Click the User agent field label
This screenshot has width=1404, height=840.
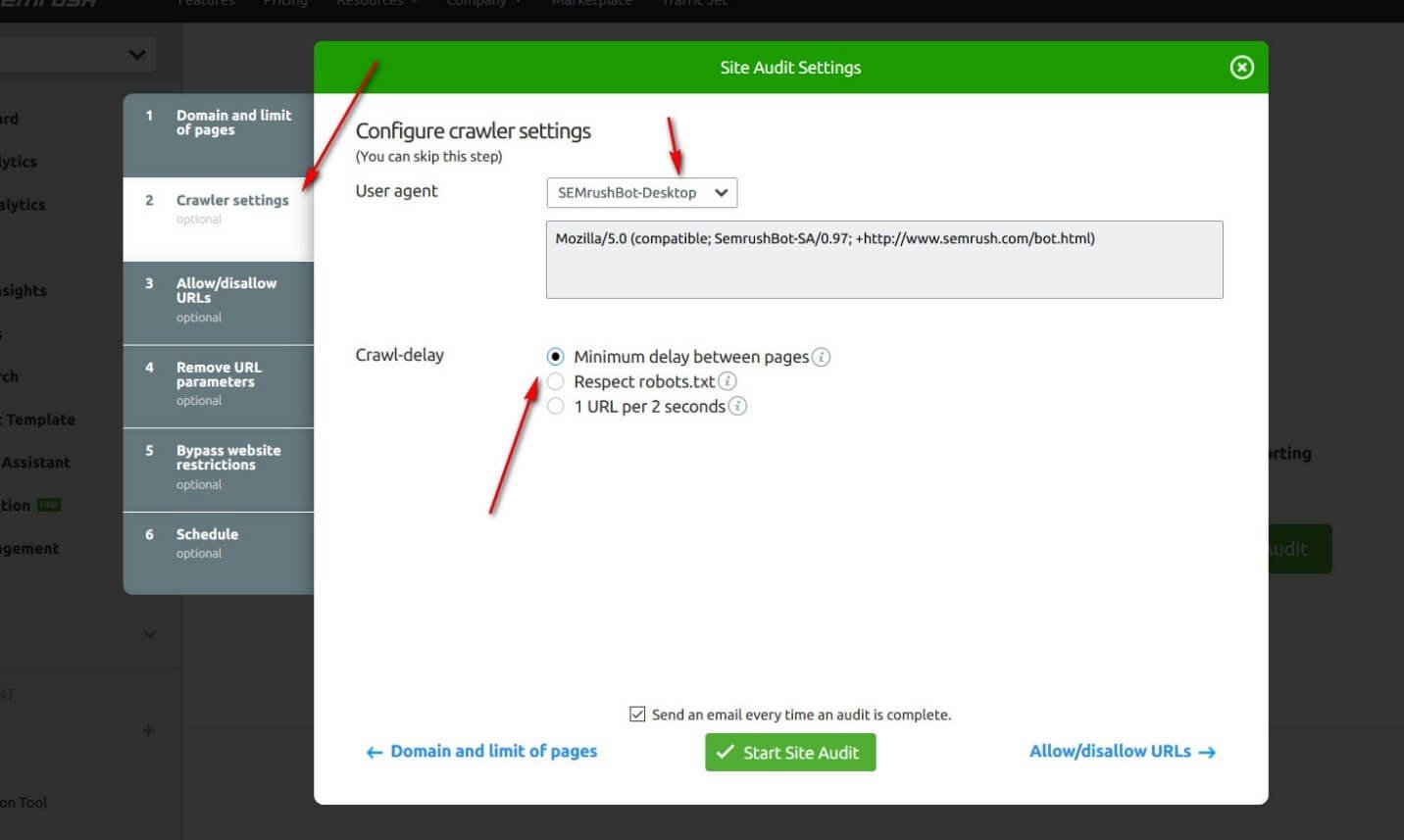[396, 191]
